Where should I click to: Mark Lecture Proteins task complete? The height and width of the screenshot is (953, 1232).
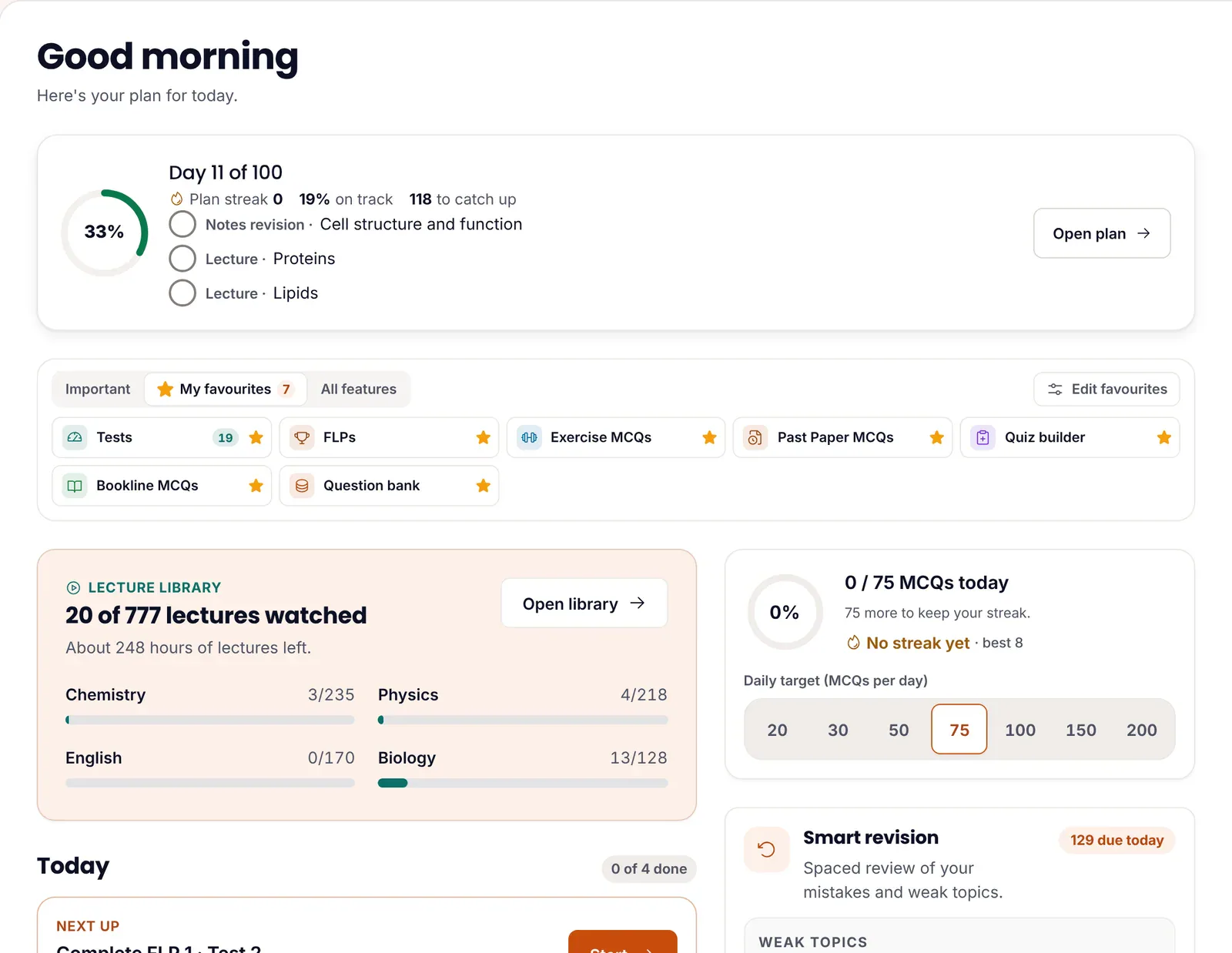(x=182, y=259)
